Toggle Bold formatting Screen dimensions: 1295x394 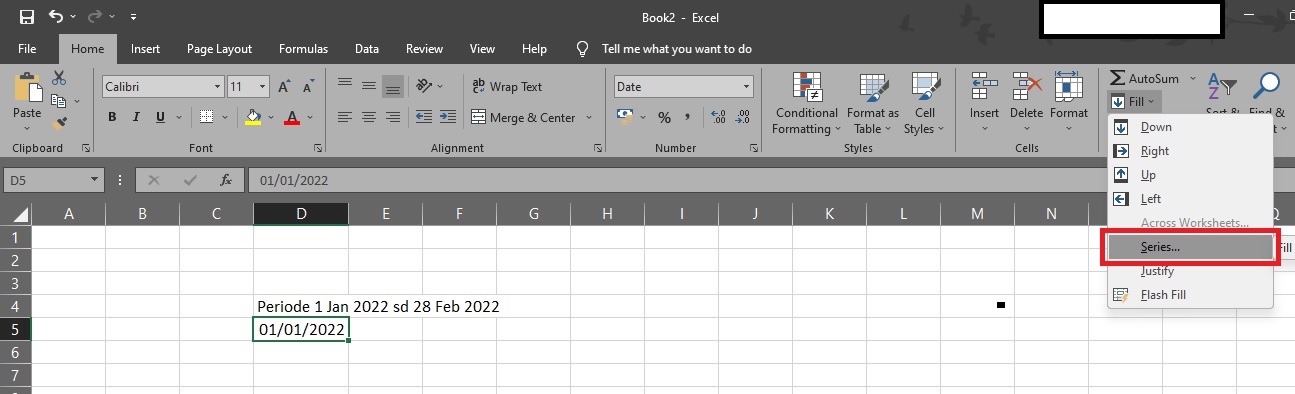[x=113, y=118]
